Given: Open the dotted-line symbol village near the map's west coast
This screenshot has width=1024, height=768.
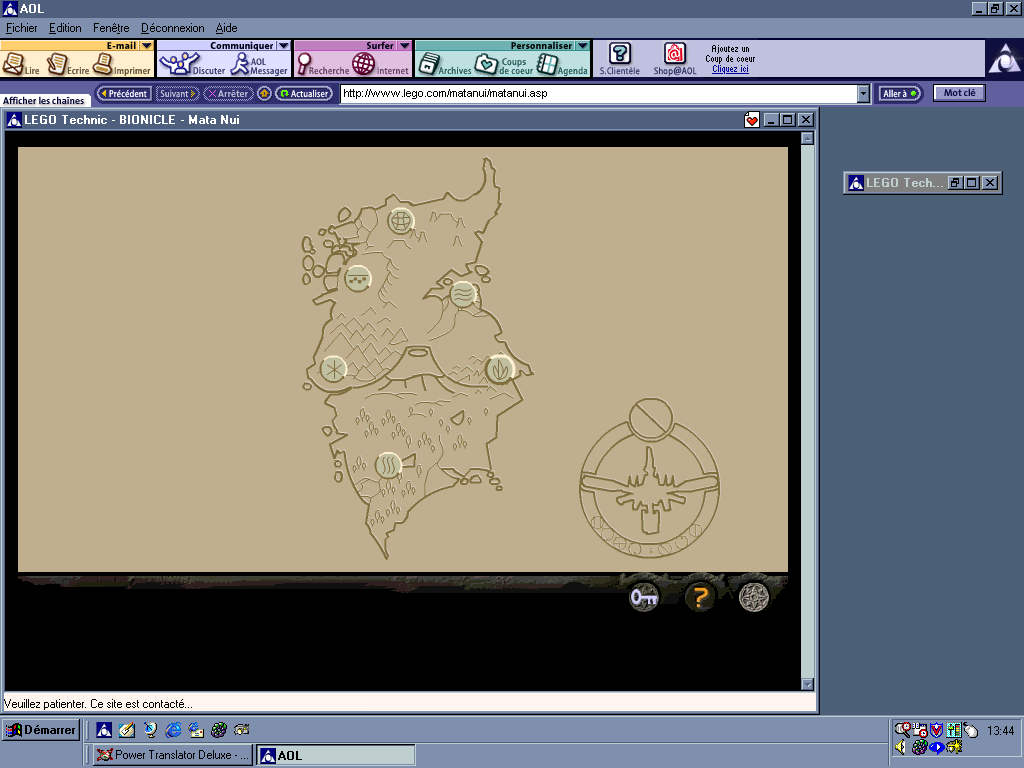Looking at the screenshot, I should click(357, 278).
